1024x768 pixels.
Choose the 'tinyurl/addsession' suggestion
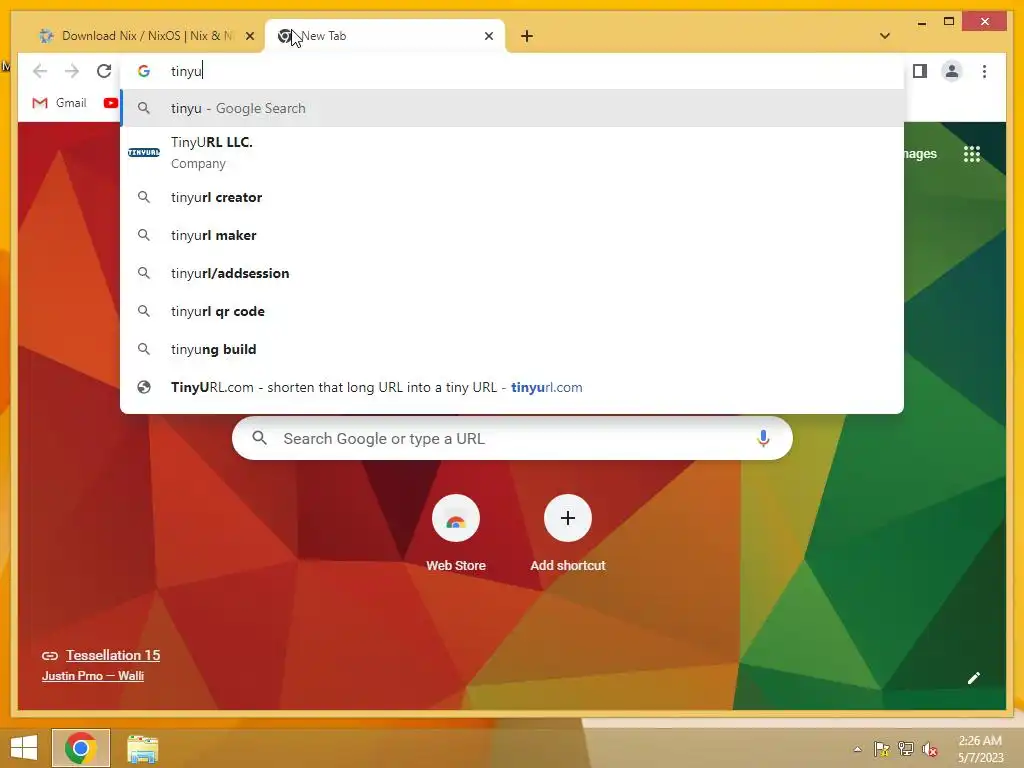[512, 273]
